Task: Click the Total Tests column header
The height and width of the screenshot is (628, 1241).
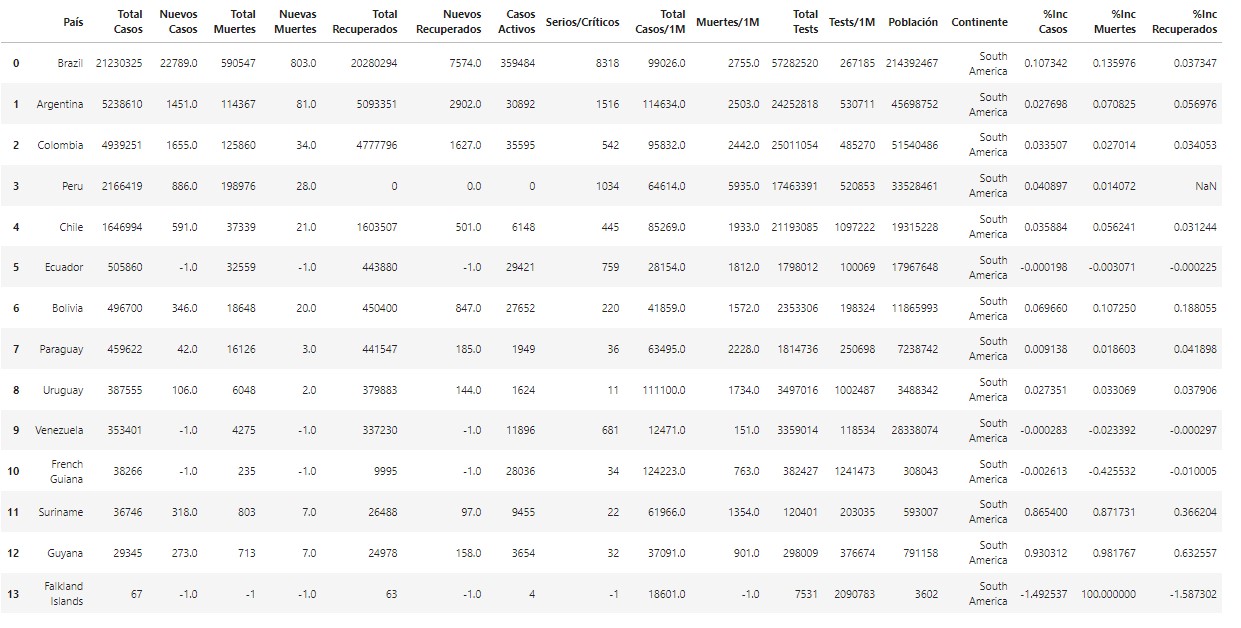Action: pyautogui.click(x=805, y=22)
